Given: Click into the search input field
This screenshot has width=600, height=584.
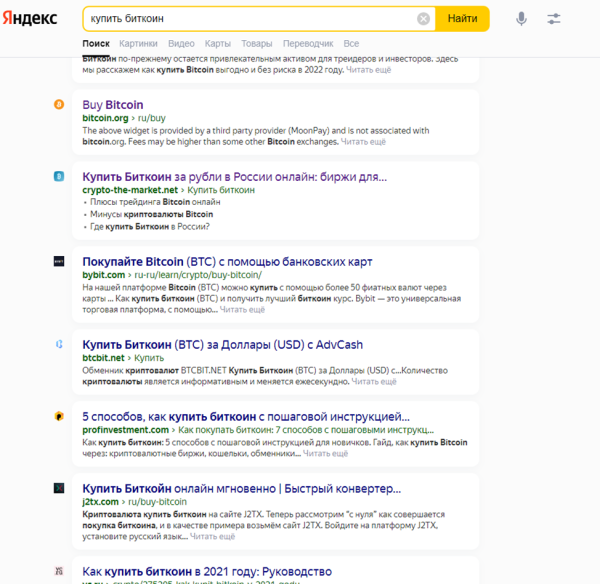Looking at the screenshot, I should (x=250, y=19).
